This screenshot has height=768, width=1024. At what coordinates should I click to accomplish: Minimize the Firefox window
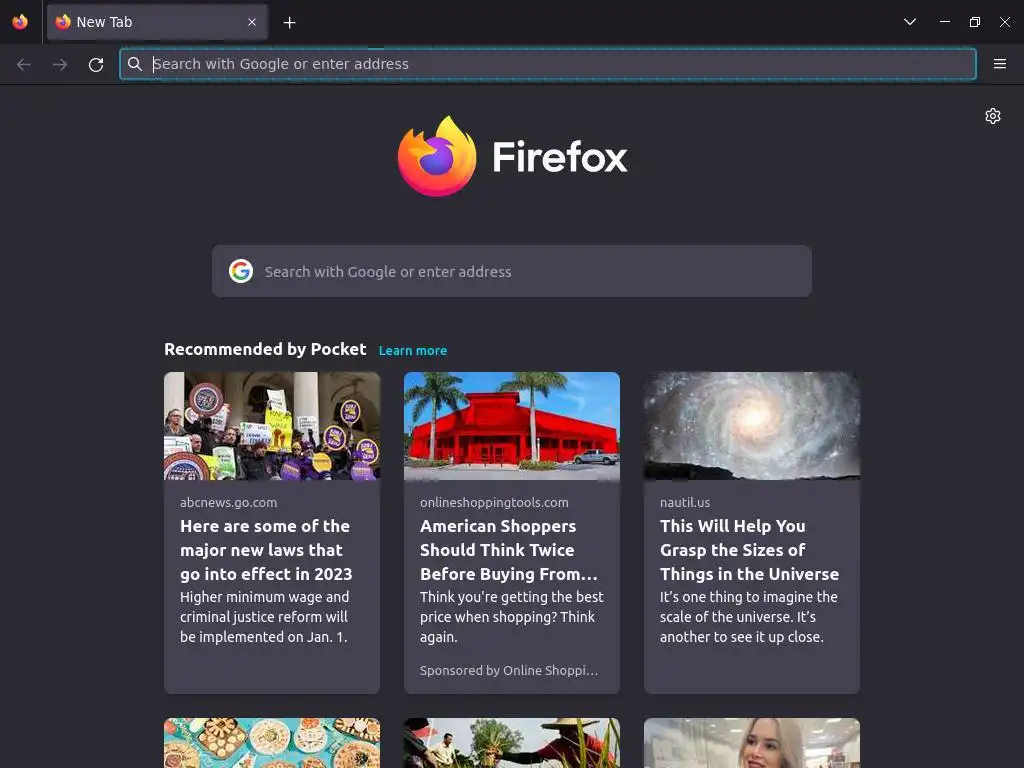pos(945,22)
